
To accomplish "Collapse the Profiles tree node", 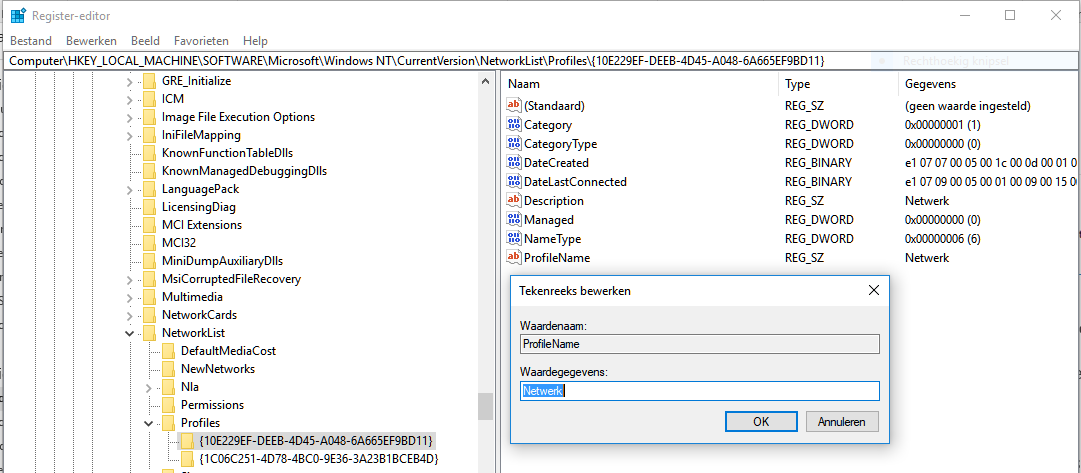I will click(148, 423).
